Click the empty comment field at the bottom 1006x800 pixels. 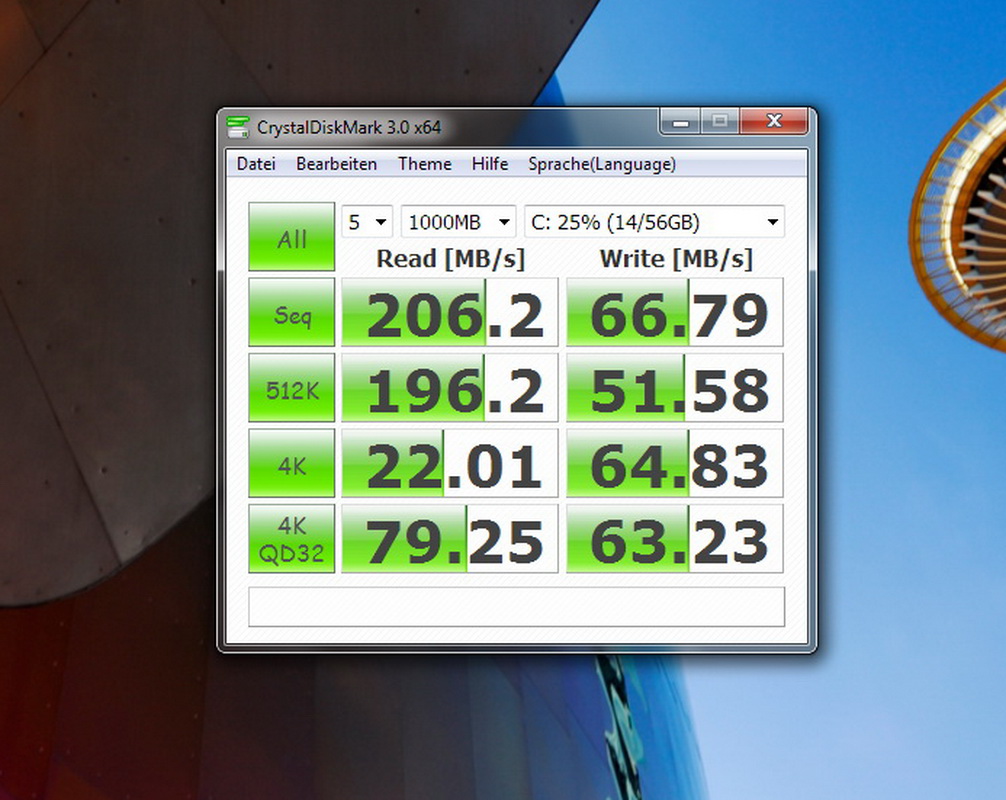click(x=516, y=607)
